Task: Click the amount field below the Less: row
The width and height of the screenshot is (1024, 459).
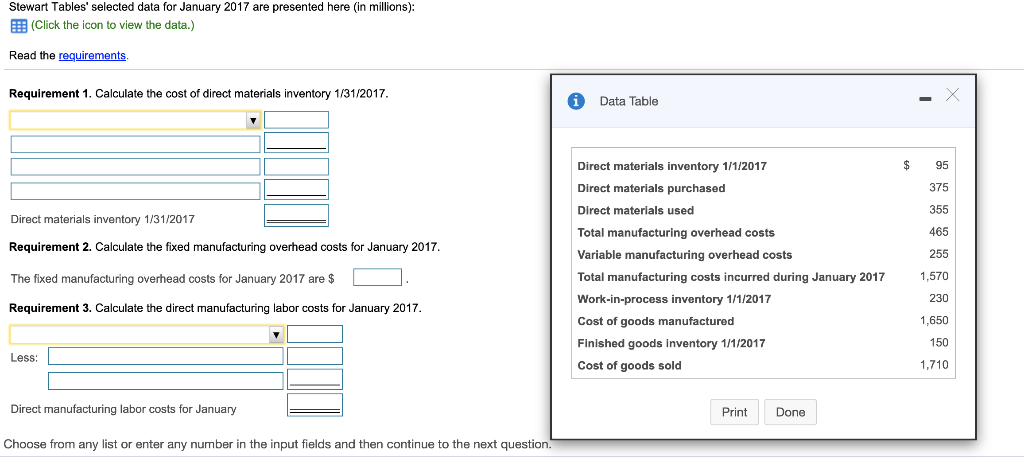Action: click(x=315, y=380)
